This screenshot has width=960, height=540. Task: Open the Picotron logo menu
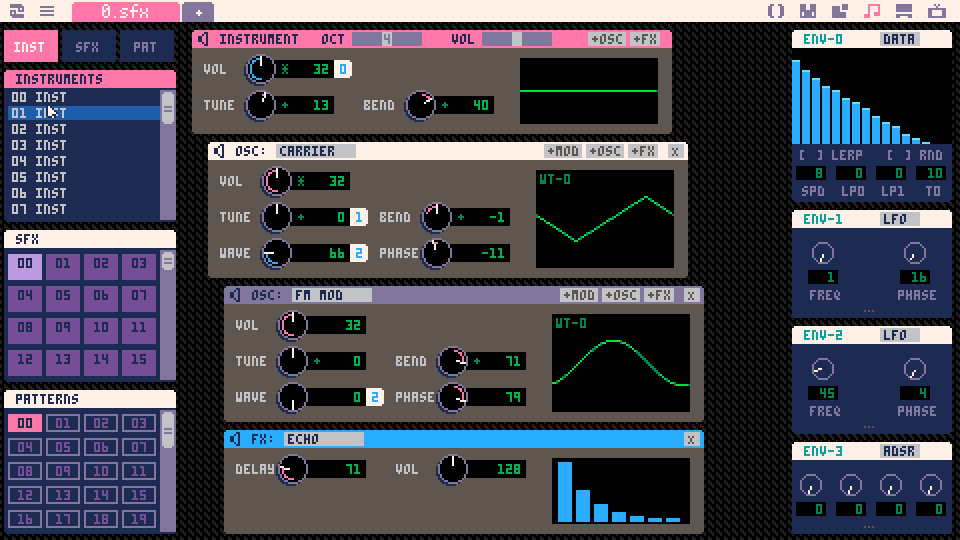click(17, 11)
